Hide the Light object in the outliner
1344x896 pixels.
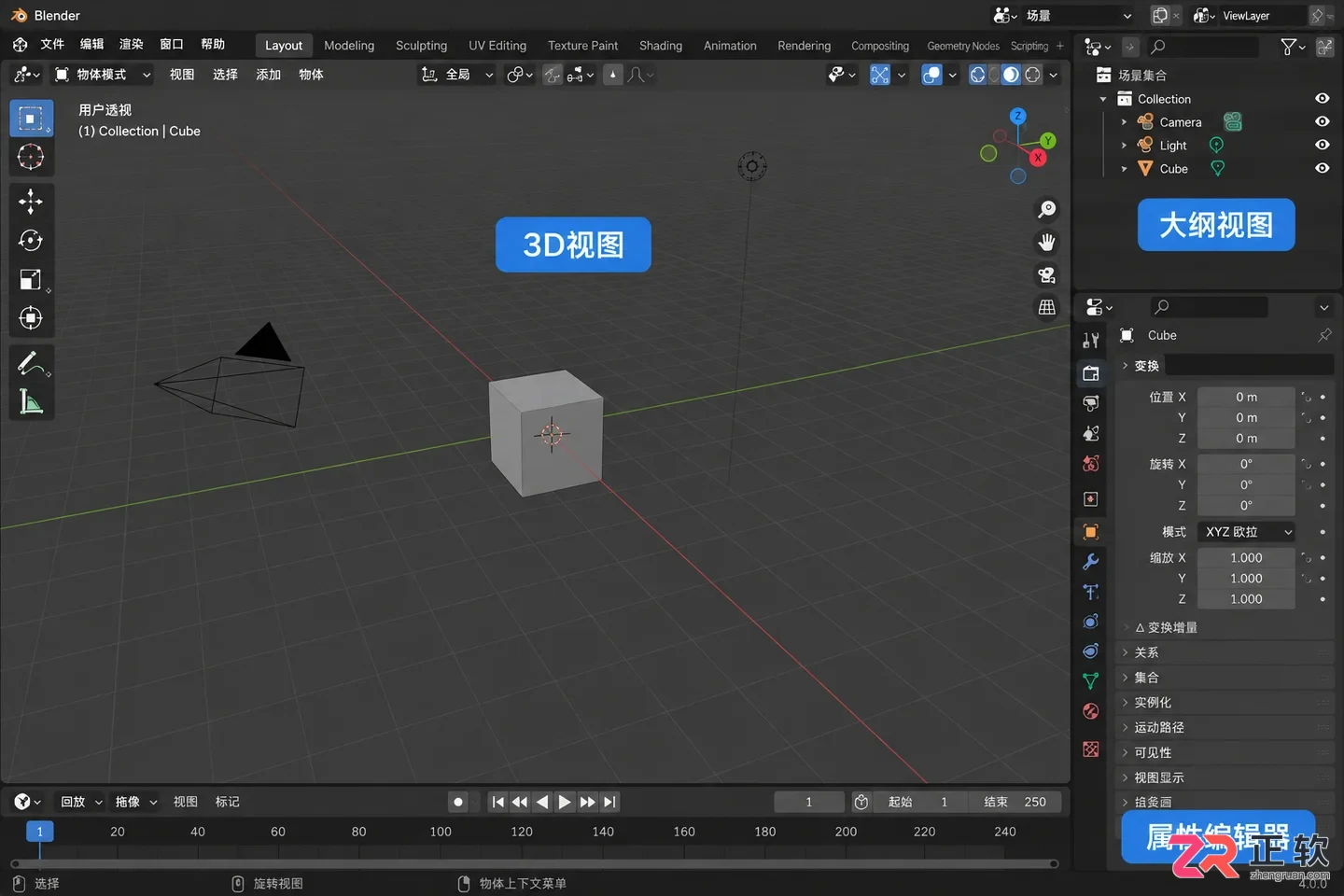coord(1322,145)
